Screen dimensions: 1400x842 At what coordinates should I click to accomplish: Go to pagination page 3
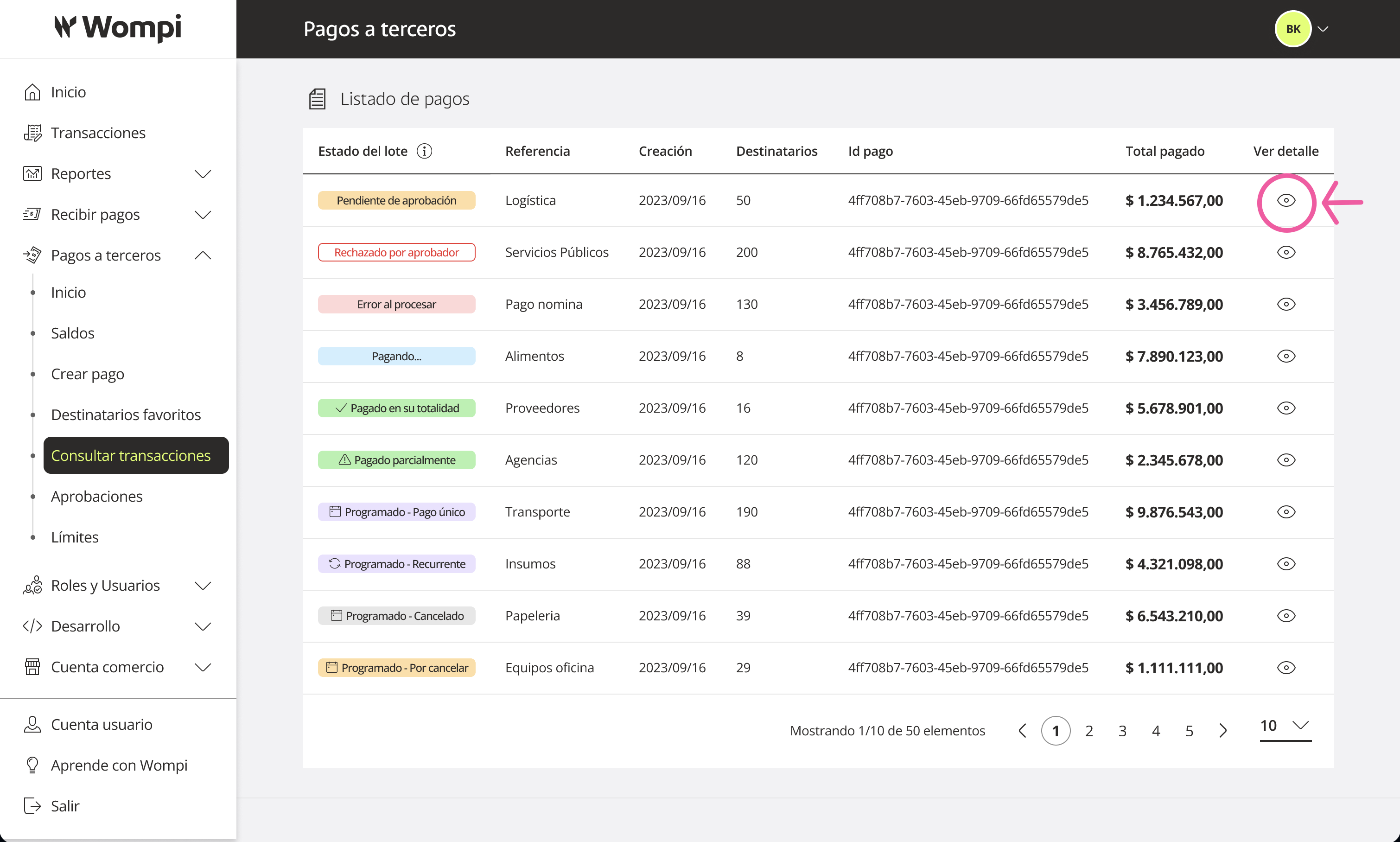(1123, 731)
